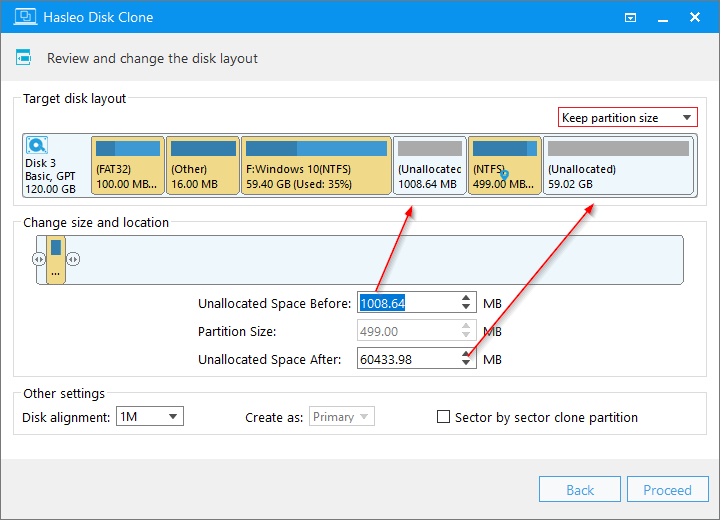Select the 59.02 GB unallocated block

pos(619,165)
